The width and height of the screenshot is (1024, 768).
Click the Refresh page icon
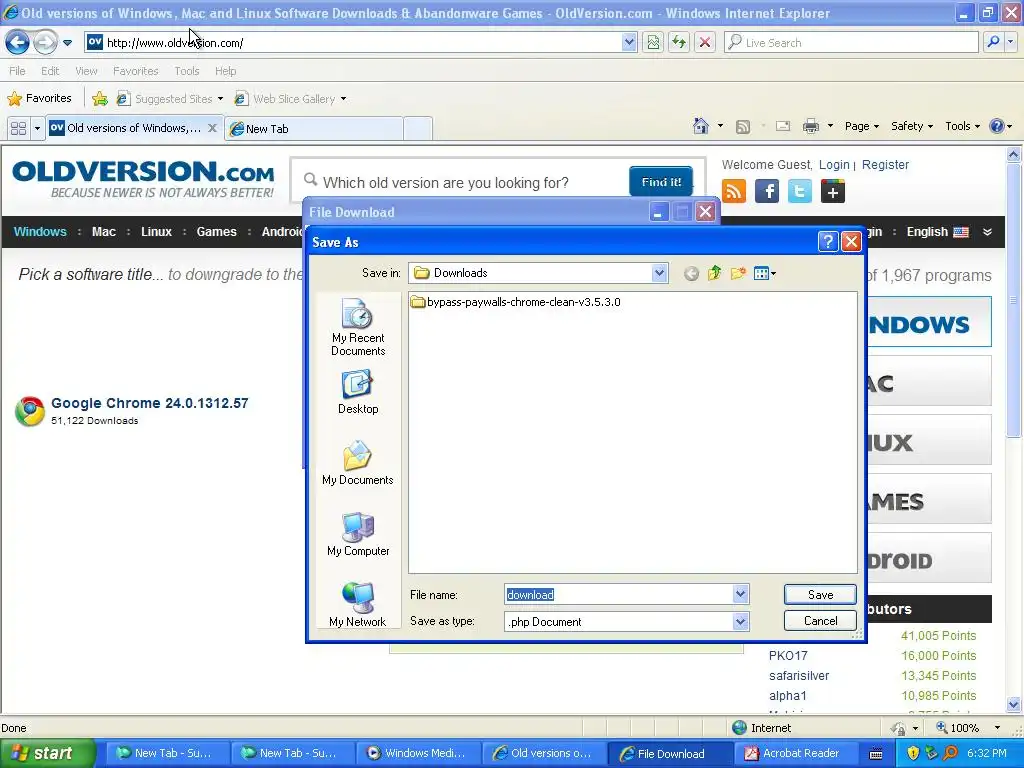pyautogui.click(x=679, y=43)
